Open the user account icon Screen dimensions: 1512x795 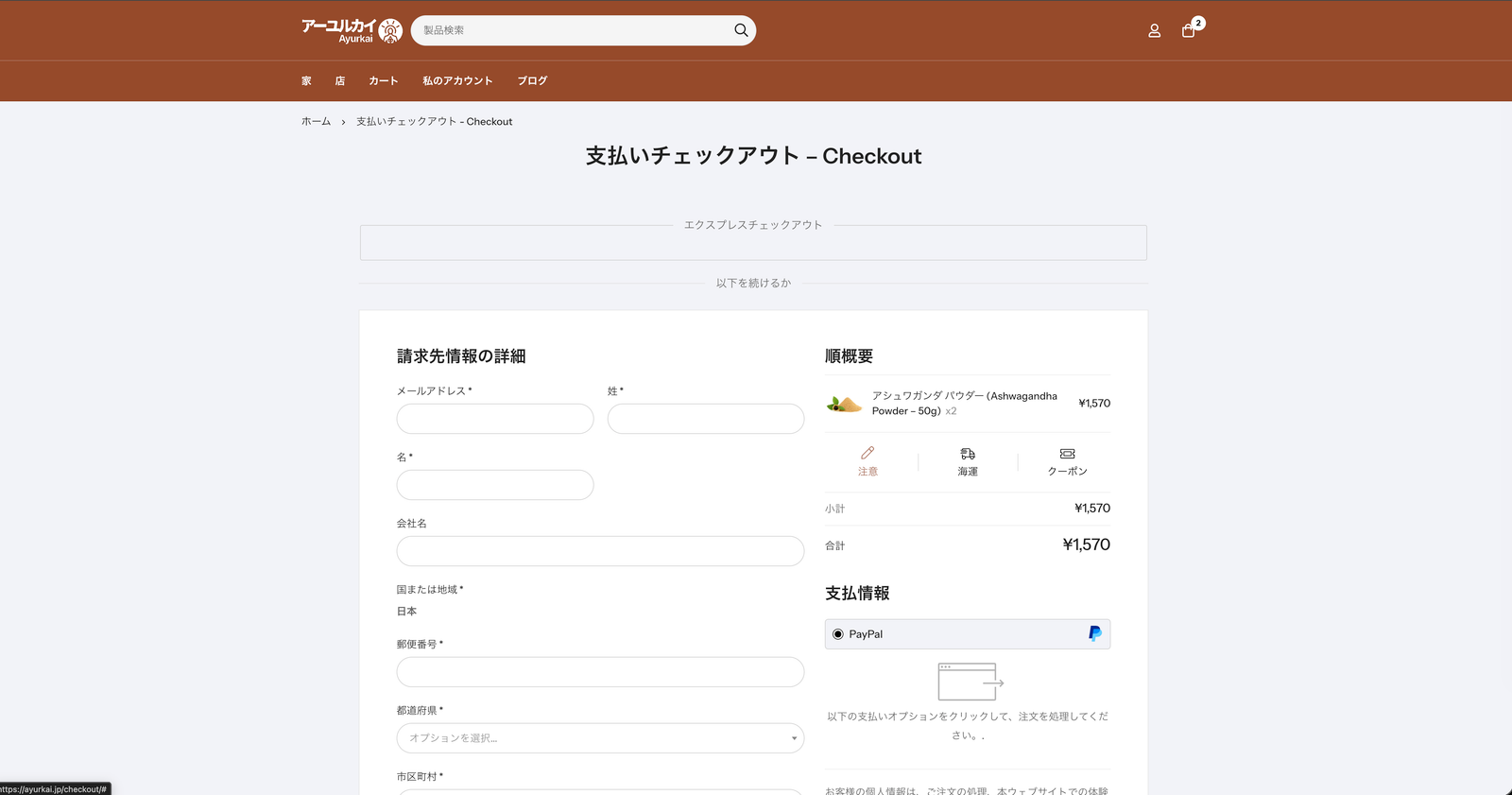pos(1154,31)
